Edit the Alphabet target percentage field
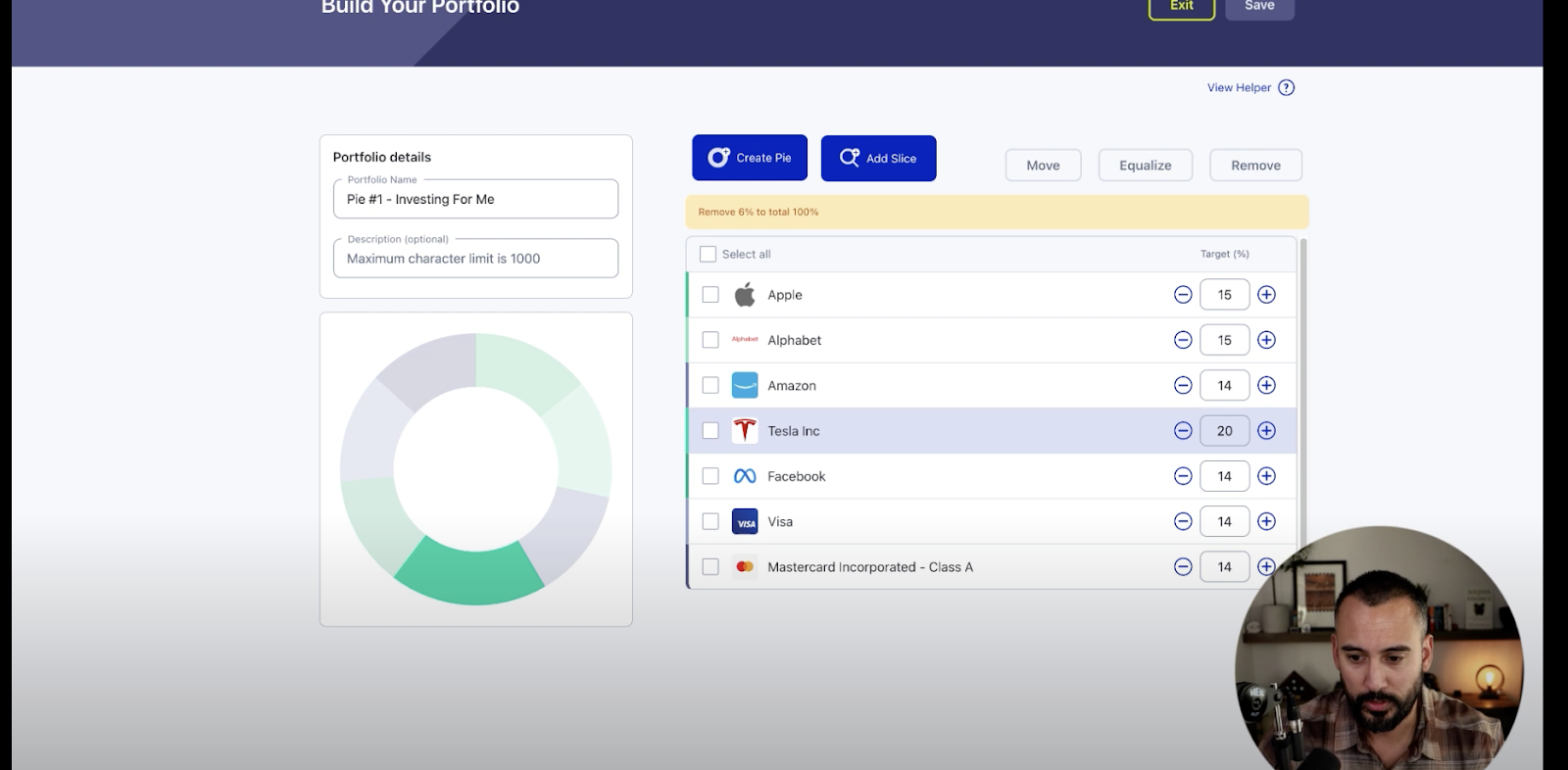Screen dimensions: 1568x770 coord(1224,340)
